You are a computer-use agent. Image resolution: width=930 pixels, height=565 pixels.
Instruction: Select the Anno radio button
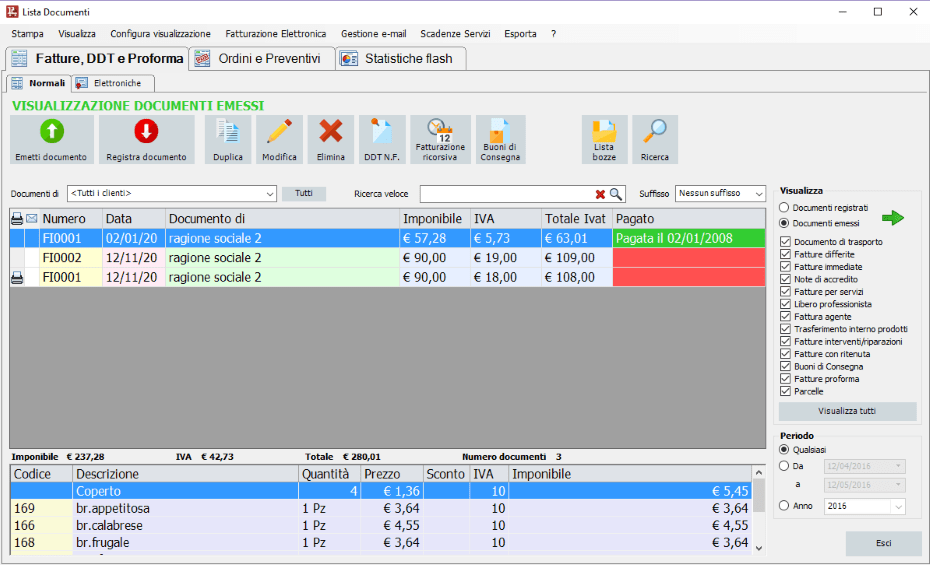coord(784,506)
